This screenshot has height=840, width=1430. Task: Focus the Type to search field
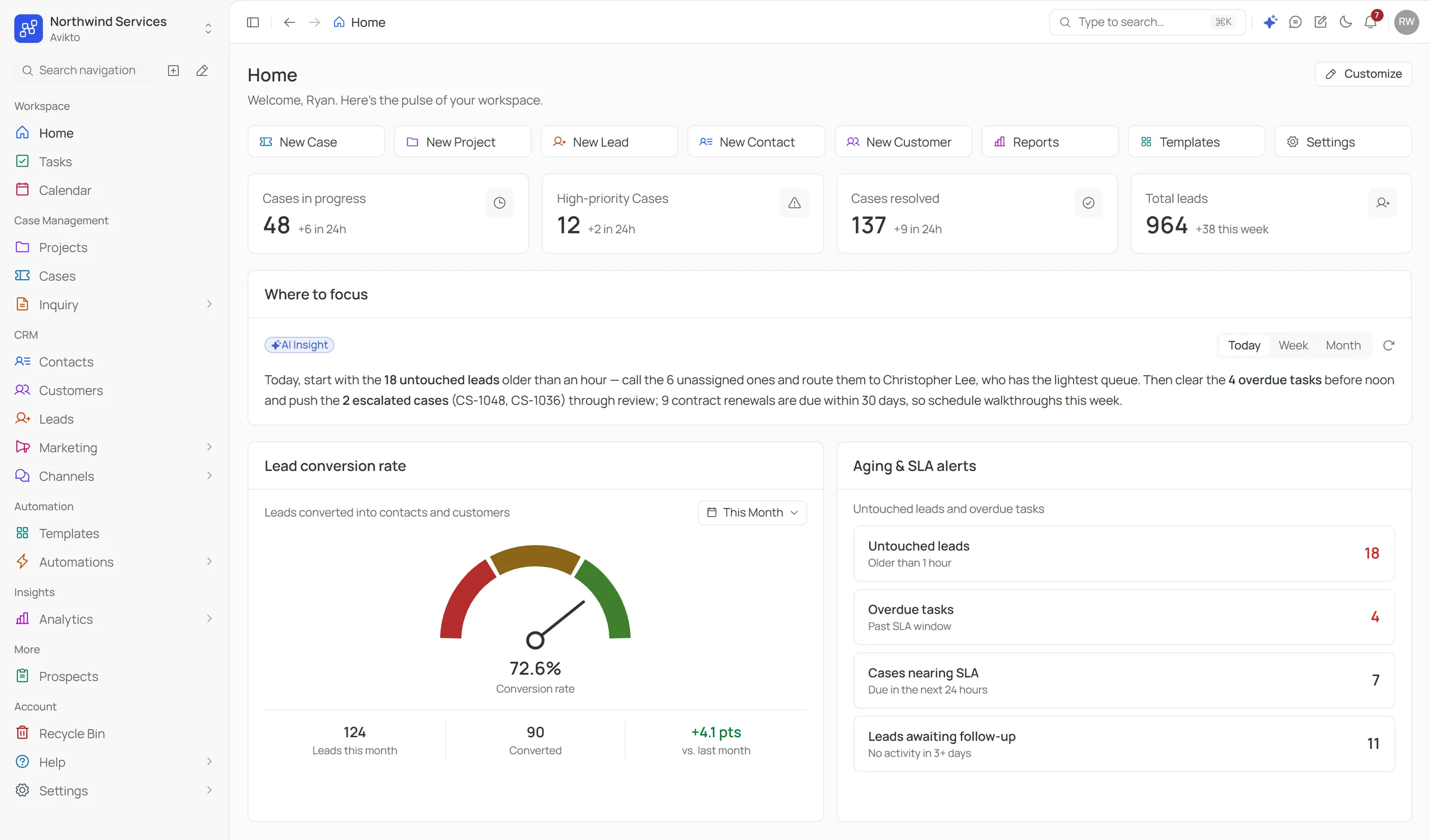[x=1147, y=22]
